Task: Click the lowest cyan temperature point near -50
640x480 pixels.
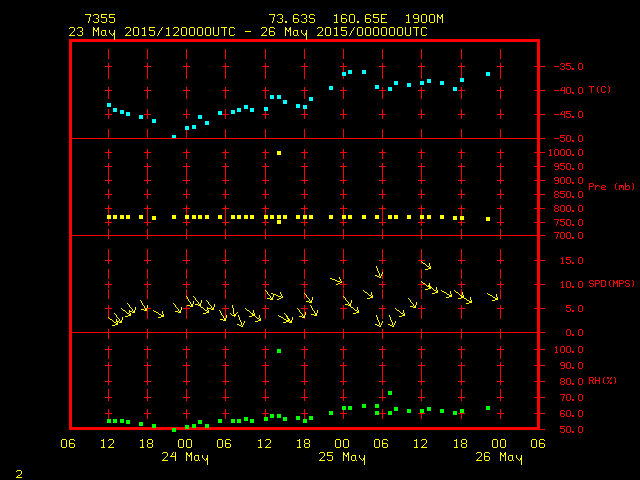Action: coord(174,137)
